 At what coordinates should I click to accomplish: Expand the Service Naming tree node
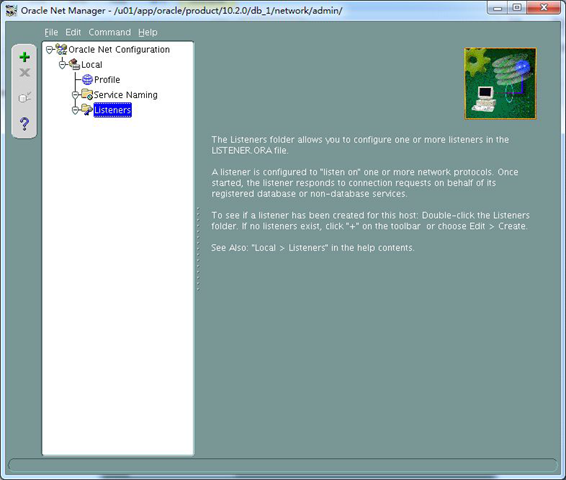click(75, 95)
